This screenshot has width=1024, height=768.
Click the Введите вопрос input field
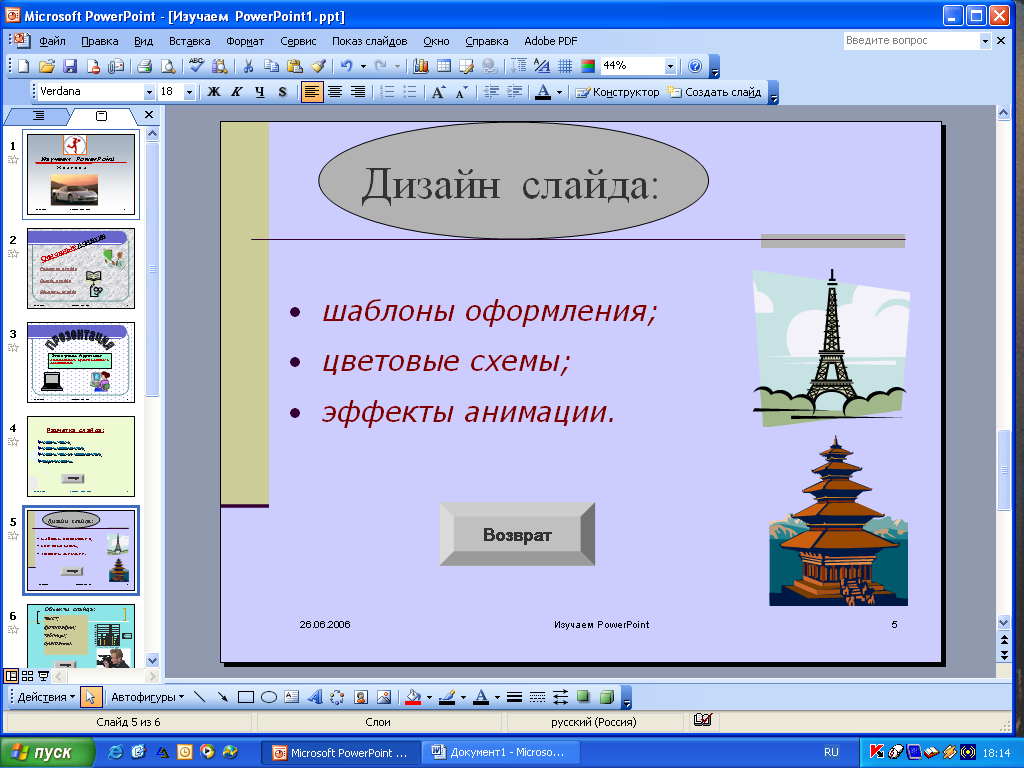coord(912,40)
